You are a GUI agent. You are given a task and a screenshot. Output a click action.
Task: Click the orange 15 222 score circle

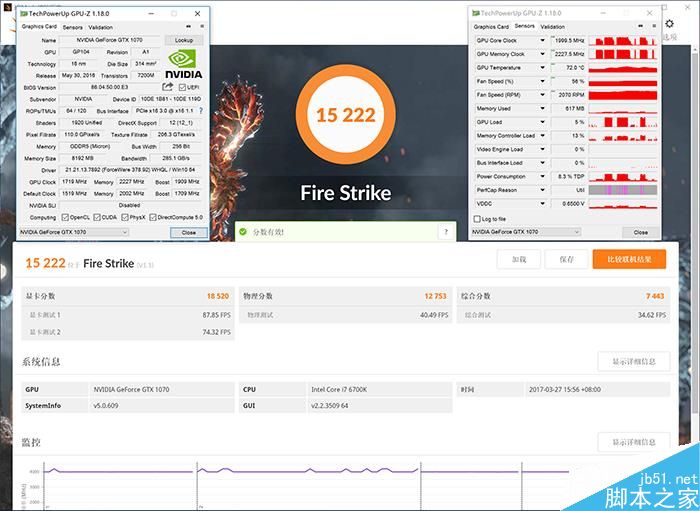346,115
